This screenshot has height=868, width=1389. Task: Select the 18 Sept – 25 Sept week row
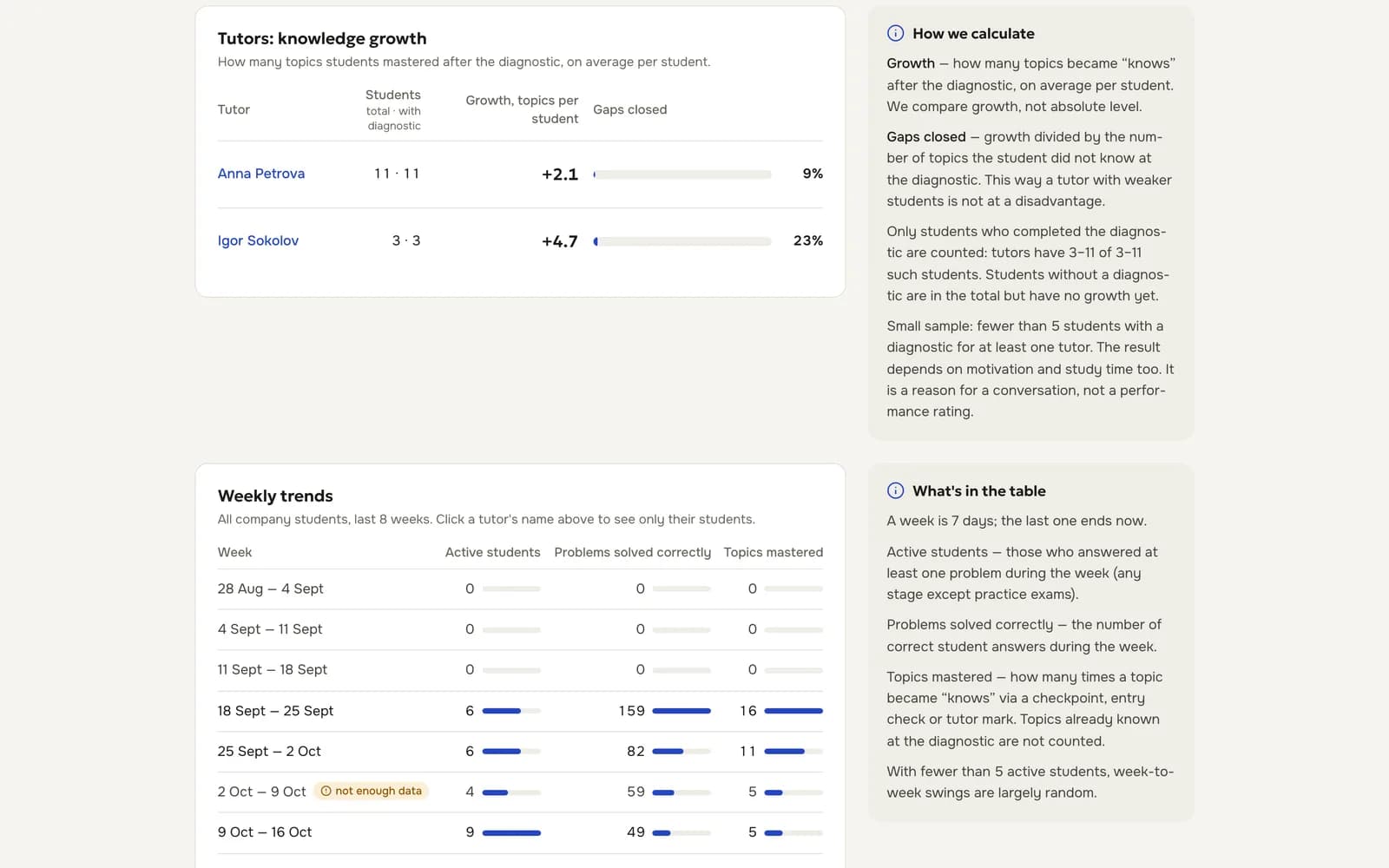tap(520, 711)
